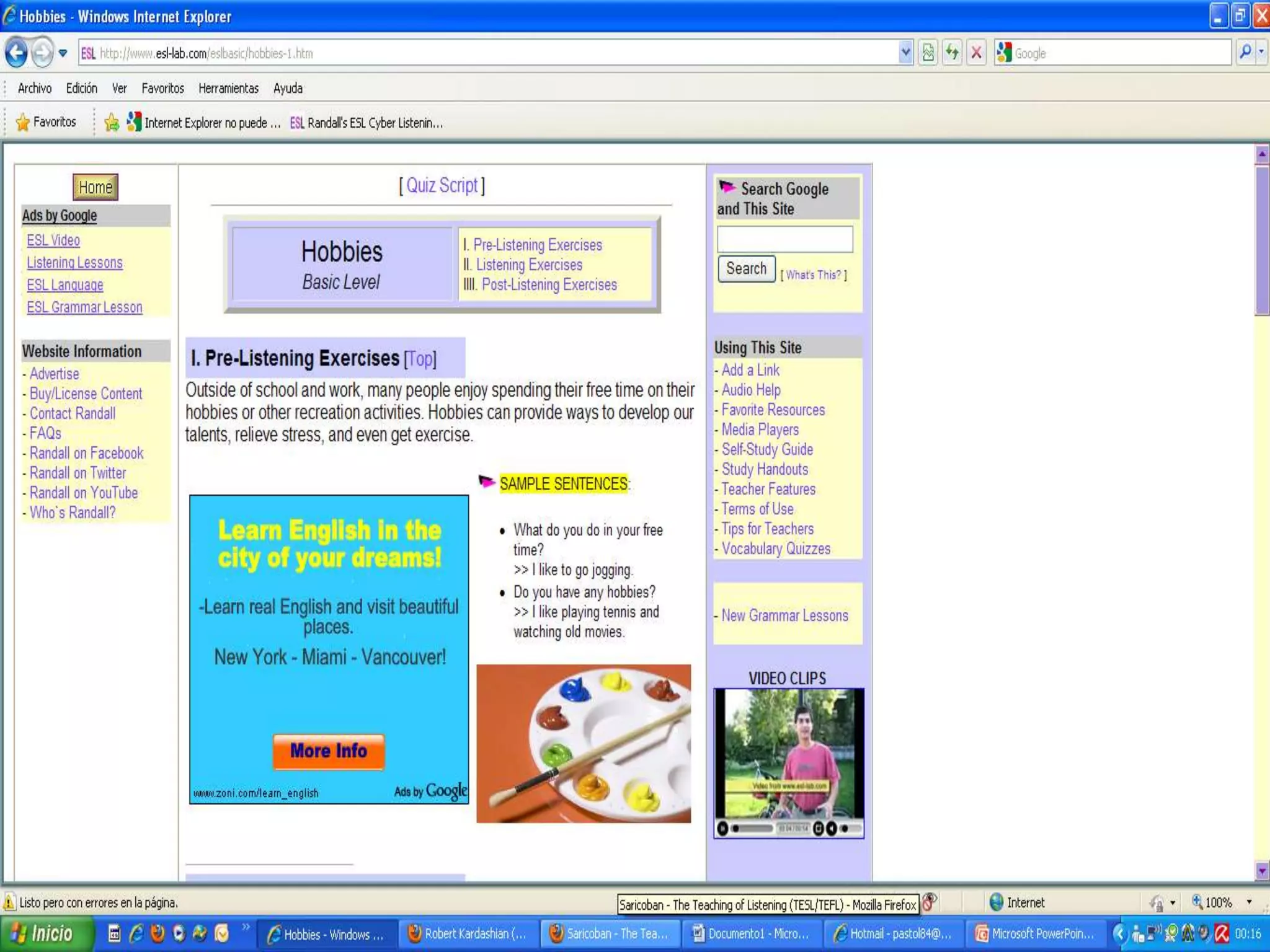Open the zoom level 100% dropdown

point(1249,902)
